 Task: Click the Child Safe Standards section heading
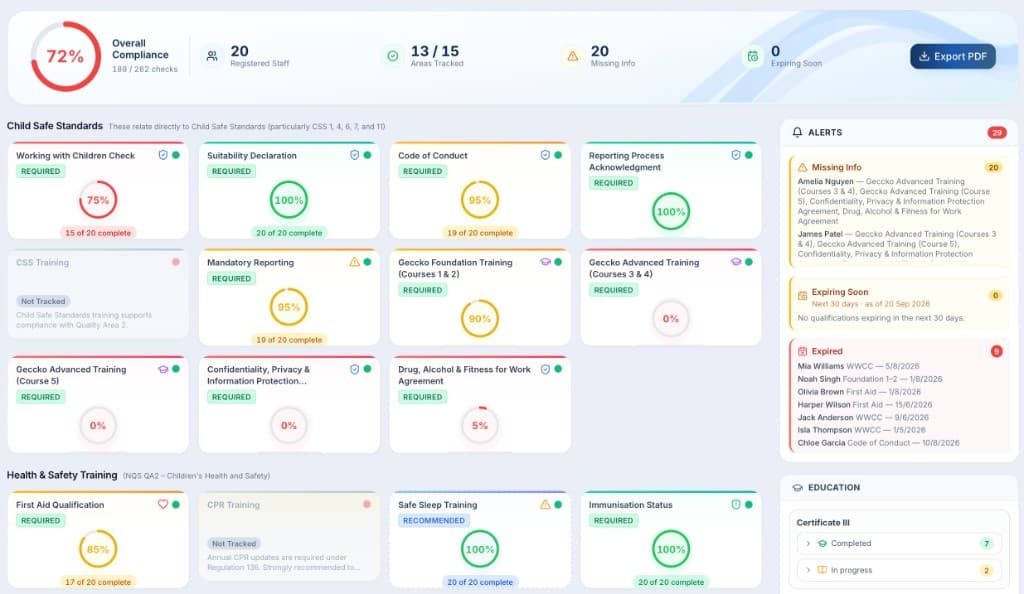tap(55, 125)
